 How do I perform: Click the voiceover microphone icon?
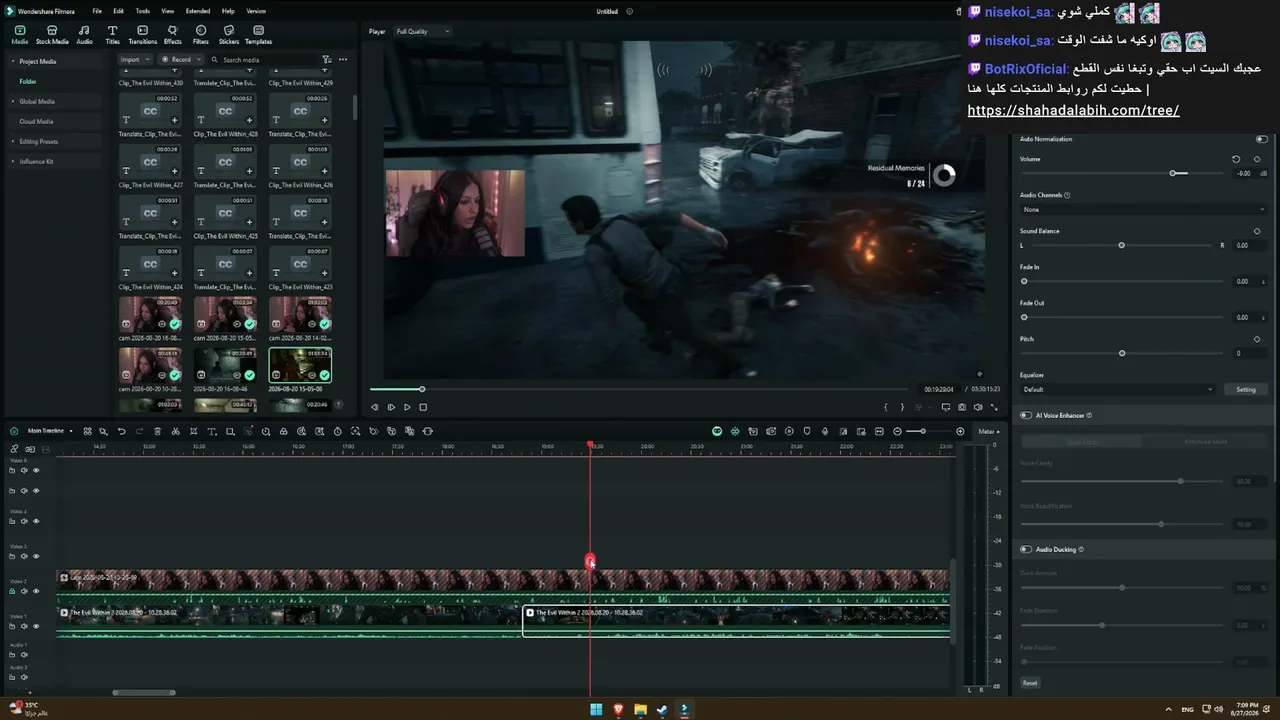[x=825, y=431]
